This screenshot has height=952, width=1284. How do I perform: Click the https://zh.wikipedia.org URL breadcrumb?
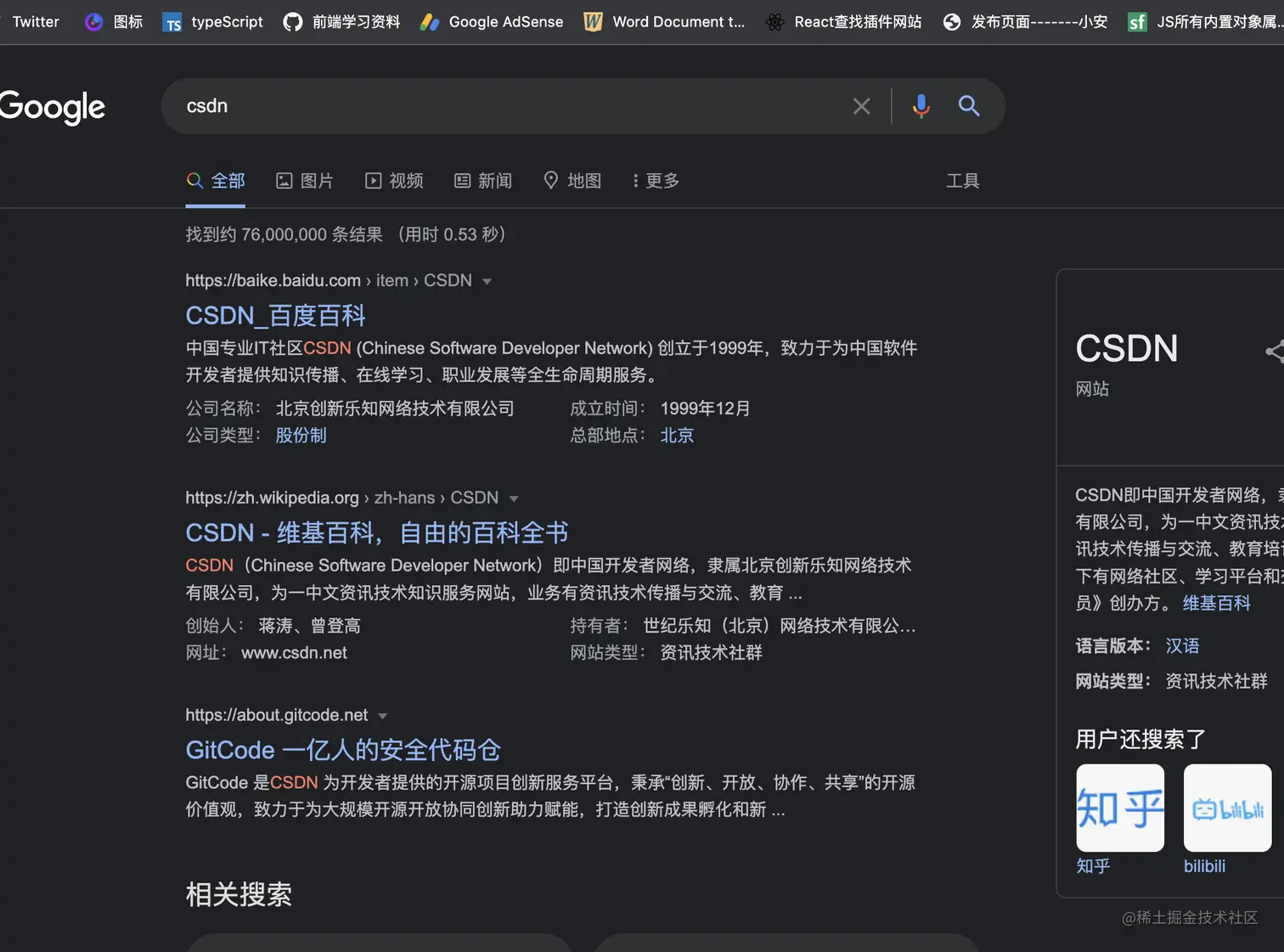tap(342, 498)
